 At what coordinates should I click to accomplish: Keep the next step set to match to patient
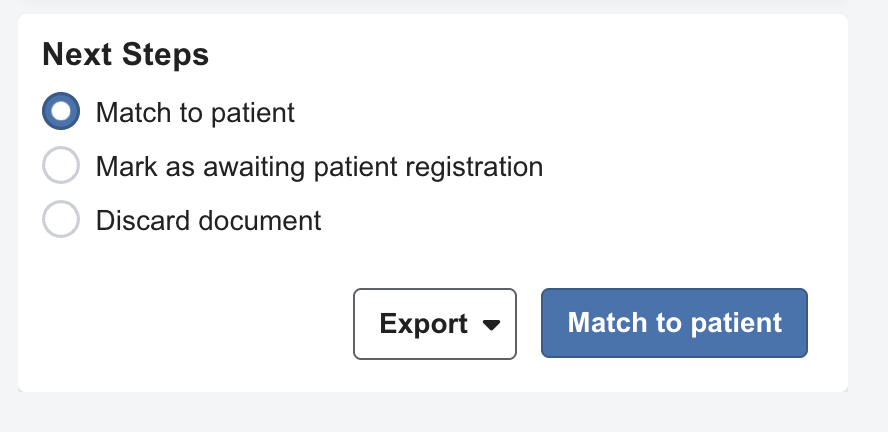click(x=61, y=112)
